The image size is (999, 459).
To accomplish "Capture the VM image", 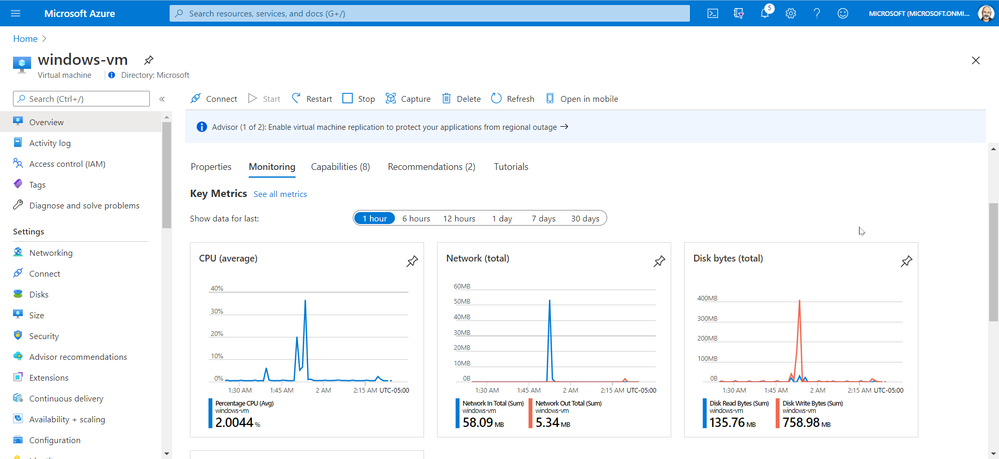I will pyautogui.click(x=408, y=99).
